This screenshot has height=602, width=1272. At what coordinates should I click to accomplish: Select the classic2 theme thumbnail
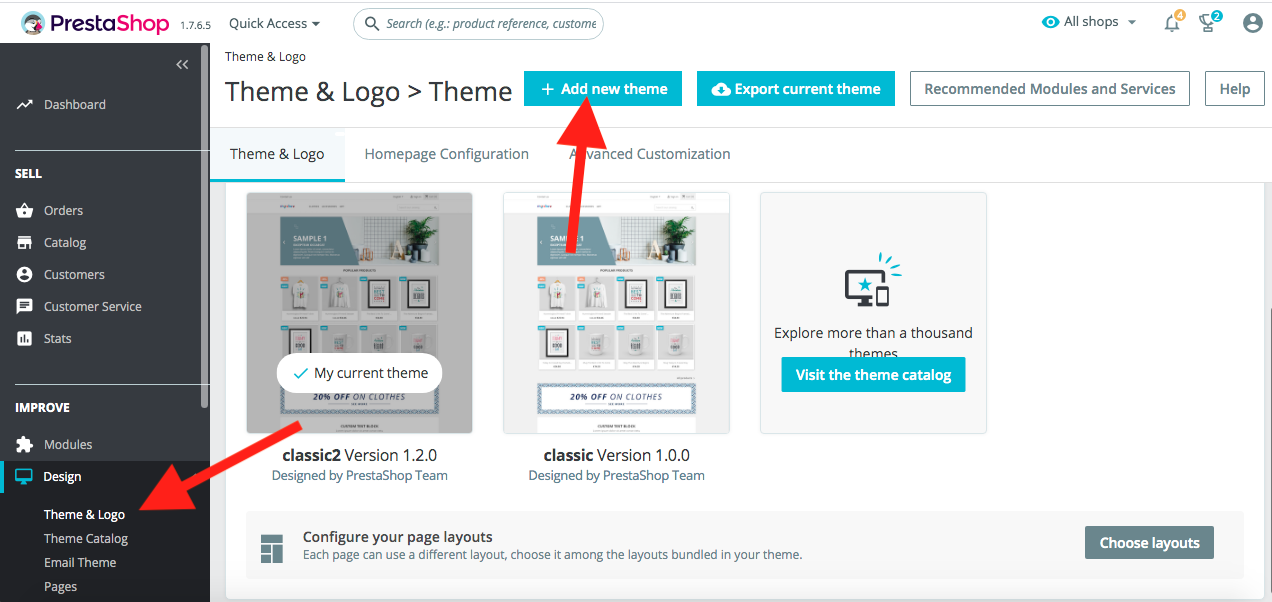click(359, 313)
